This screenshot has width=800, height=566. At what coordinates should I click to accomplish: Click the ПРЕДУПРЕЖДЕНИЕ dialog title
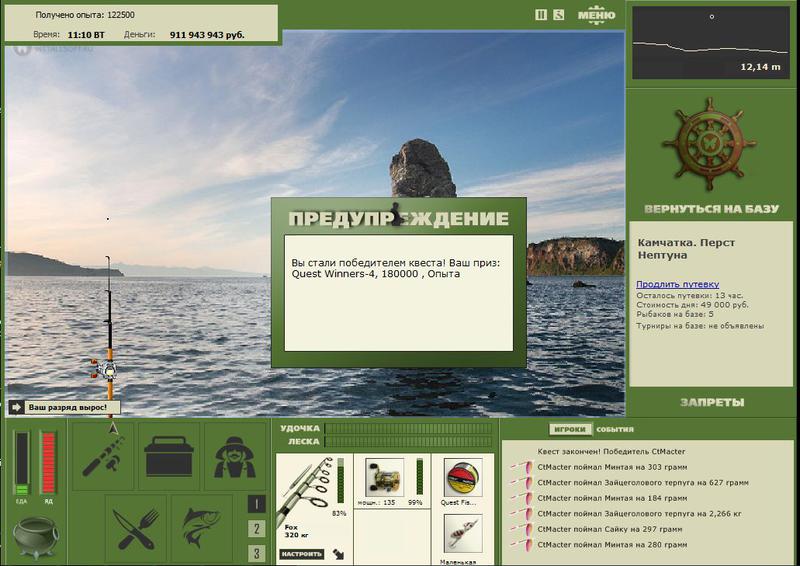(398, 219)
